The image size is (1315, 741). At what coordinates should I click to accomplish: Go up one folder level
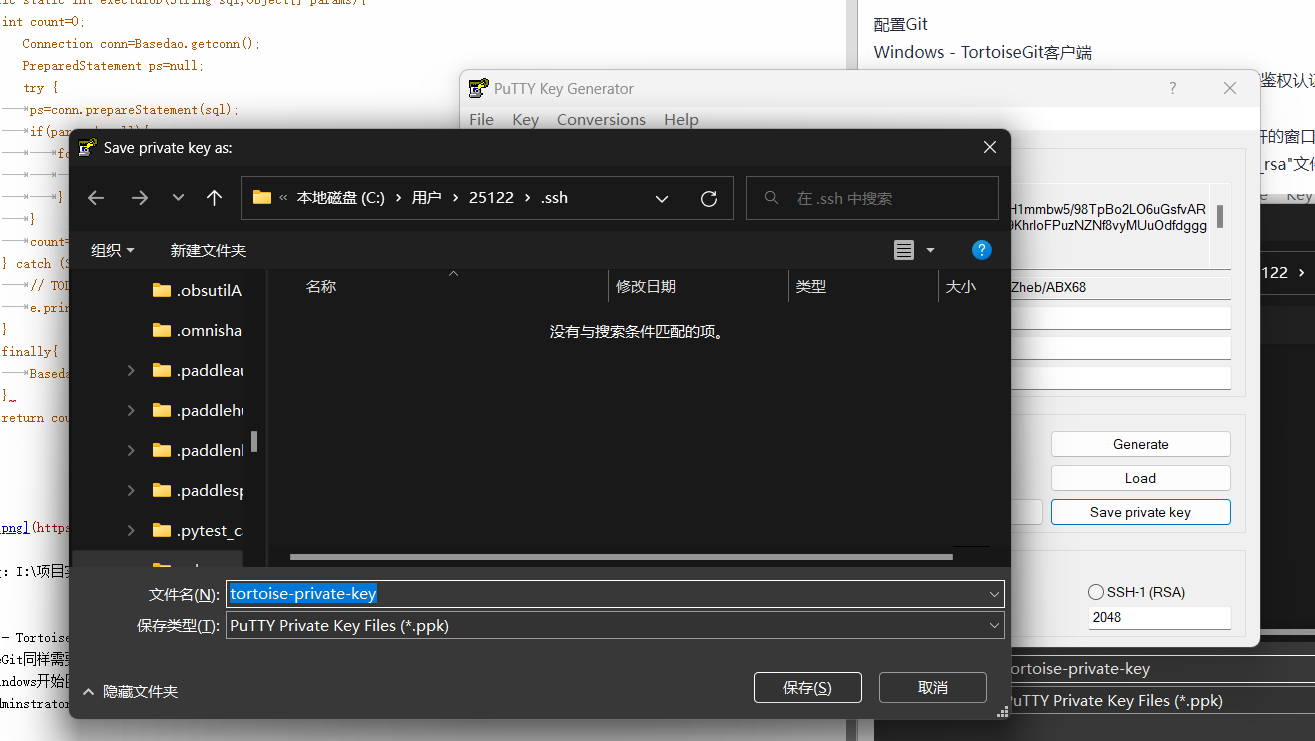pyautogui.click(x=214, y=198)
